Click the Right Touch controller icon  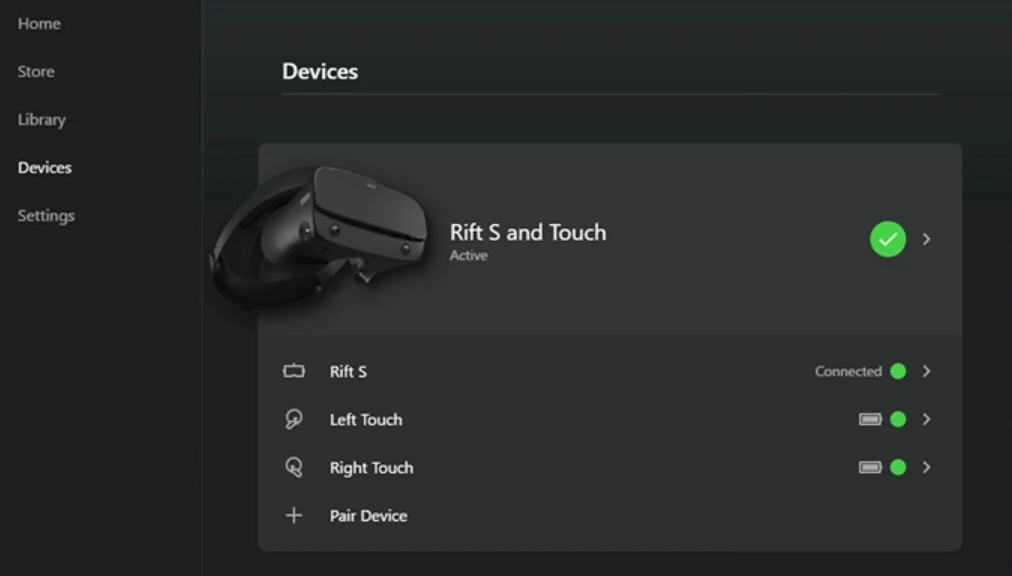point(293,467)
